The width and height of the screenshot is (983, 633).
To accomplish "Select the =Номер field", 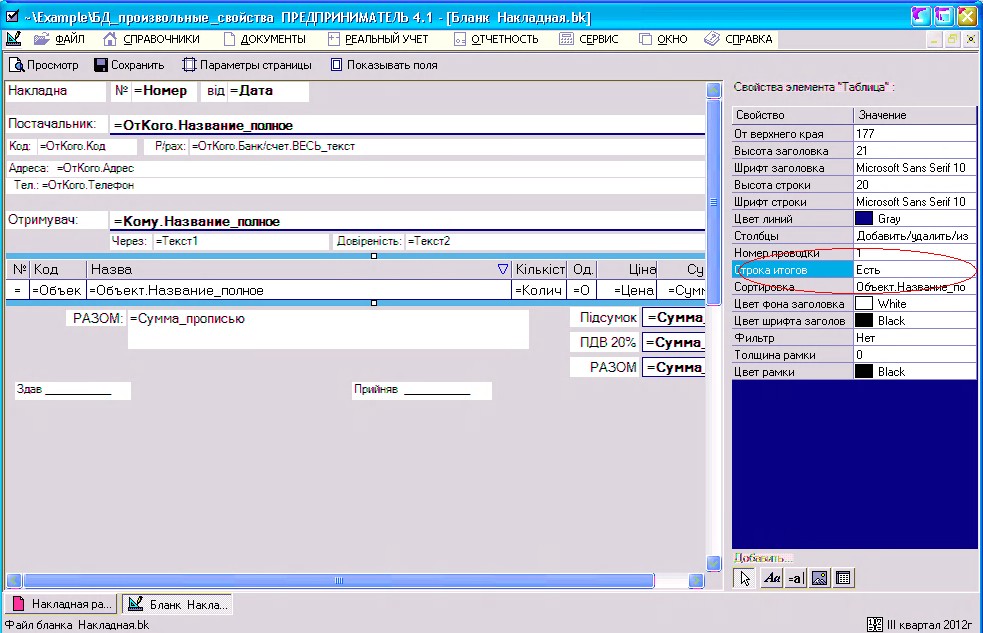I will click(x=164, y=91).
